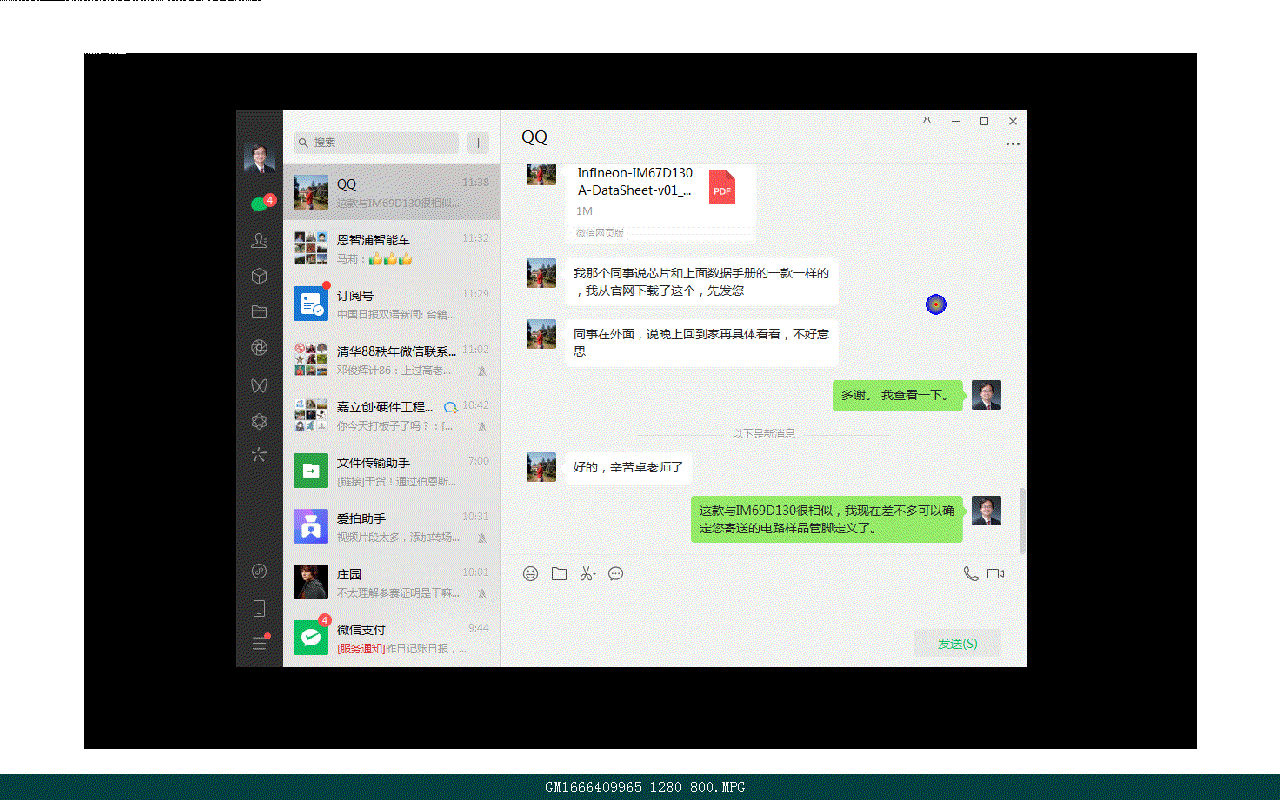Click the QQ chat title header

coord(535,138)
